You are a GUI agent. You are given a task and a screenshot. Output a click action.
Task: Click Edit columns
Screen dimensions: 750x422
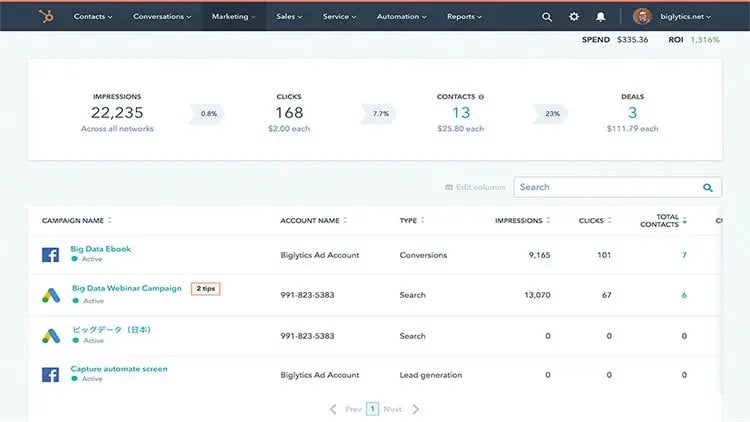pyautogui.click(x=475, y=187)
